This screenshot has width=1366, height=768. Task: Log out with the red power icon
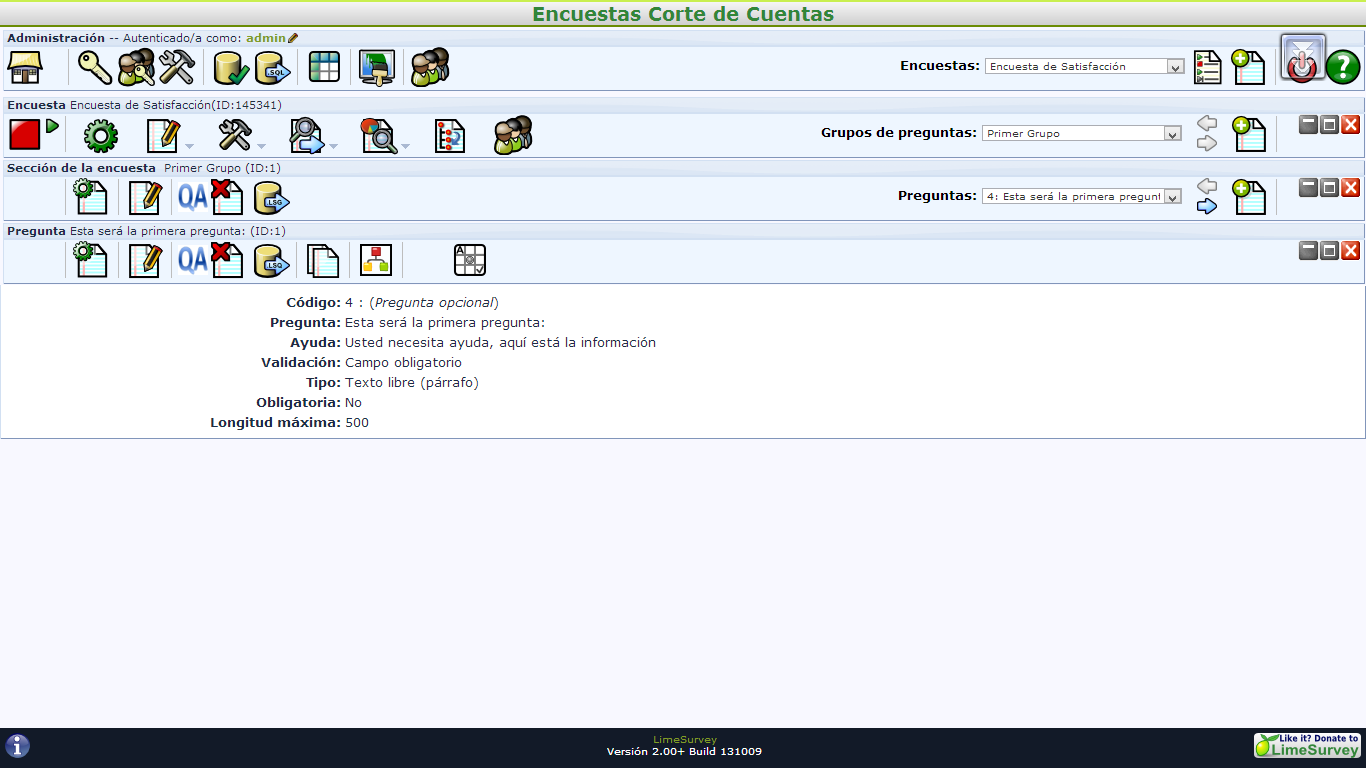[x=1303, y=59]
